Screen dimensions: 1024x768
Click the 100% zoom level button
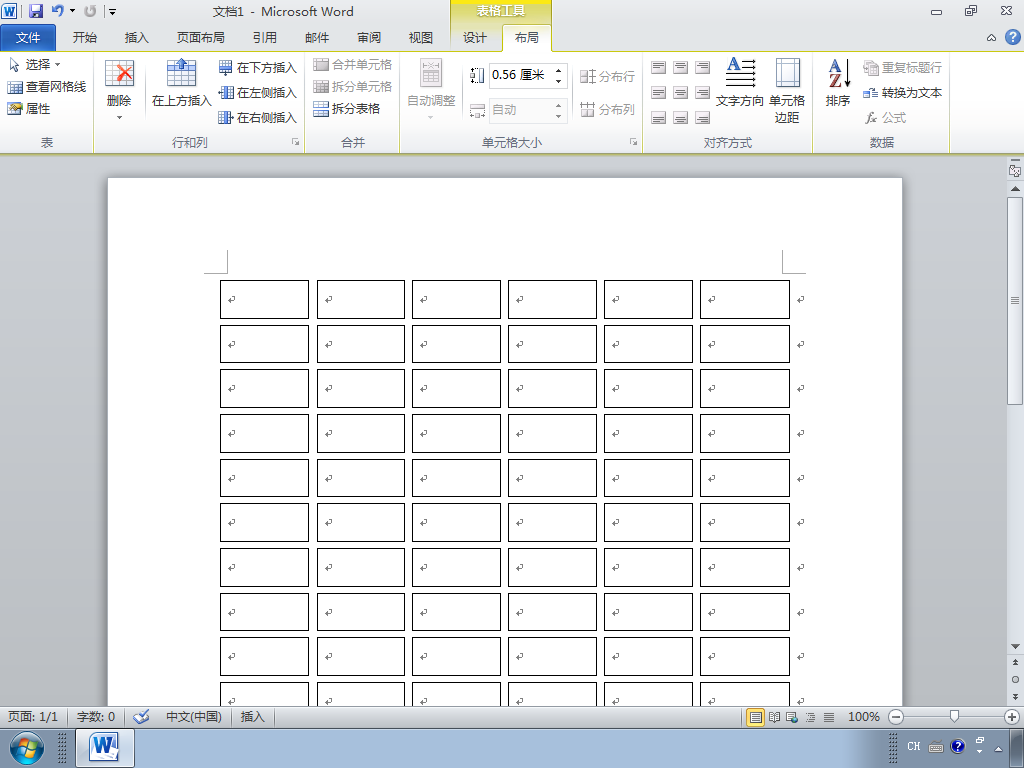[x=863, y=717]
